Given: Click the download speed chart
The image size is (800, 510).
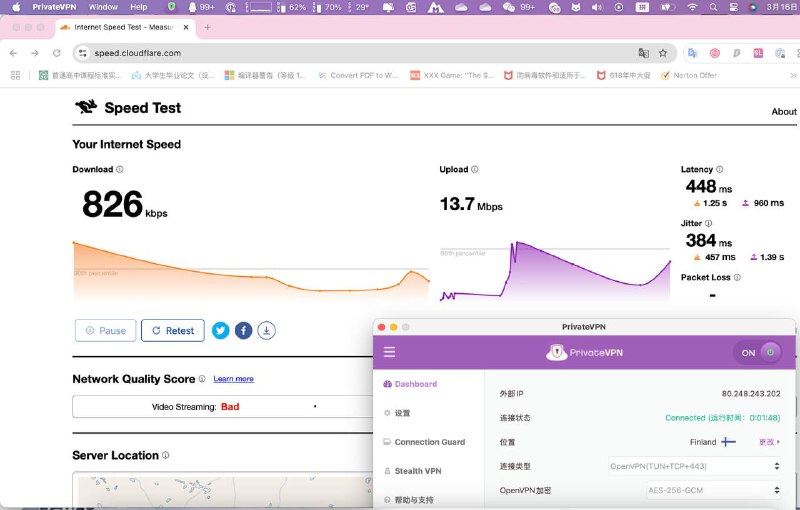Looking at the screenshot, I should 251,270.
